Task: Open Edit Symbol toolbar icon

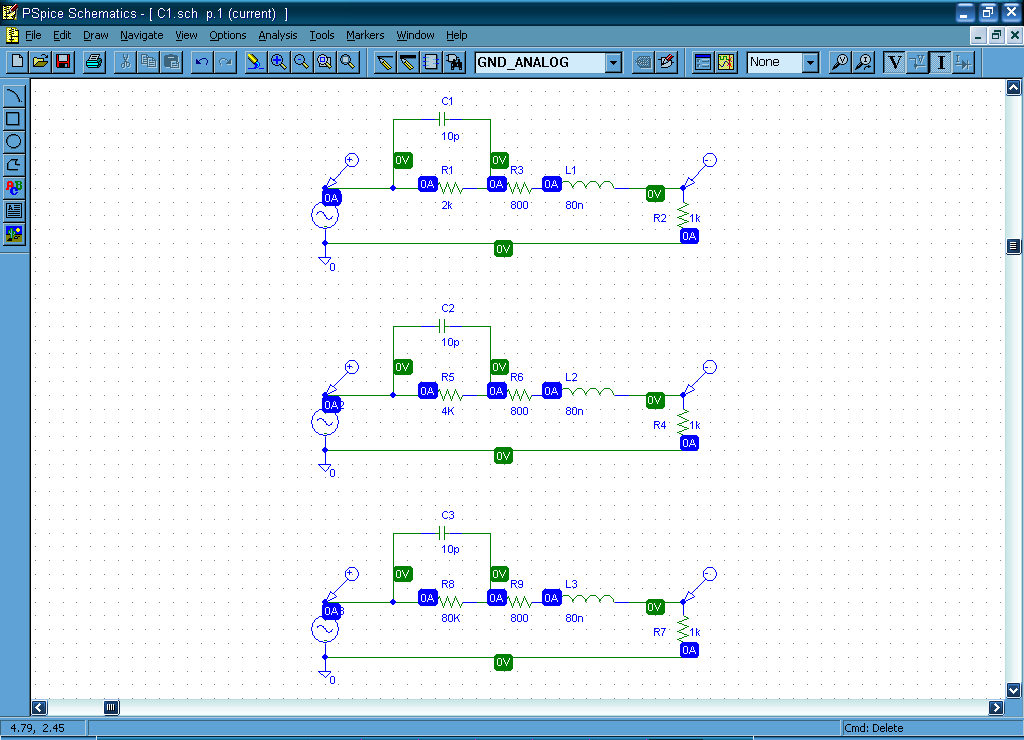Action: click(667, 62)
